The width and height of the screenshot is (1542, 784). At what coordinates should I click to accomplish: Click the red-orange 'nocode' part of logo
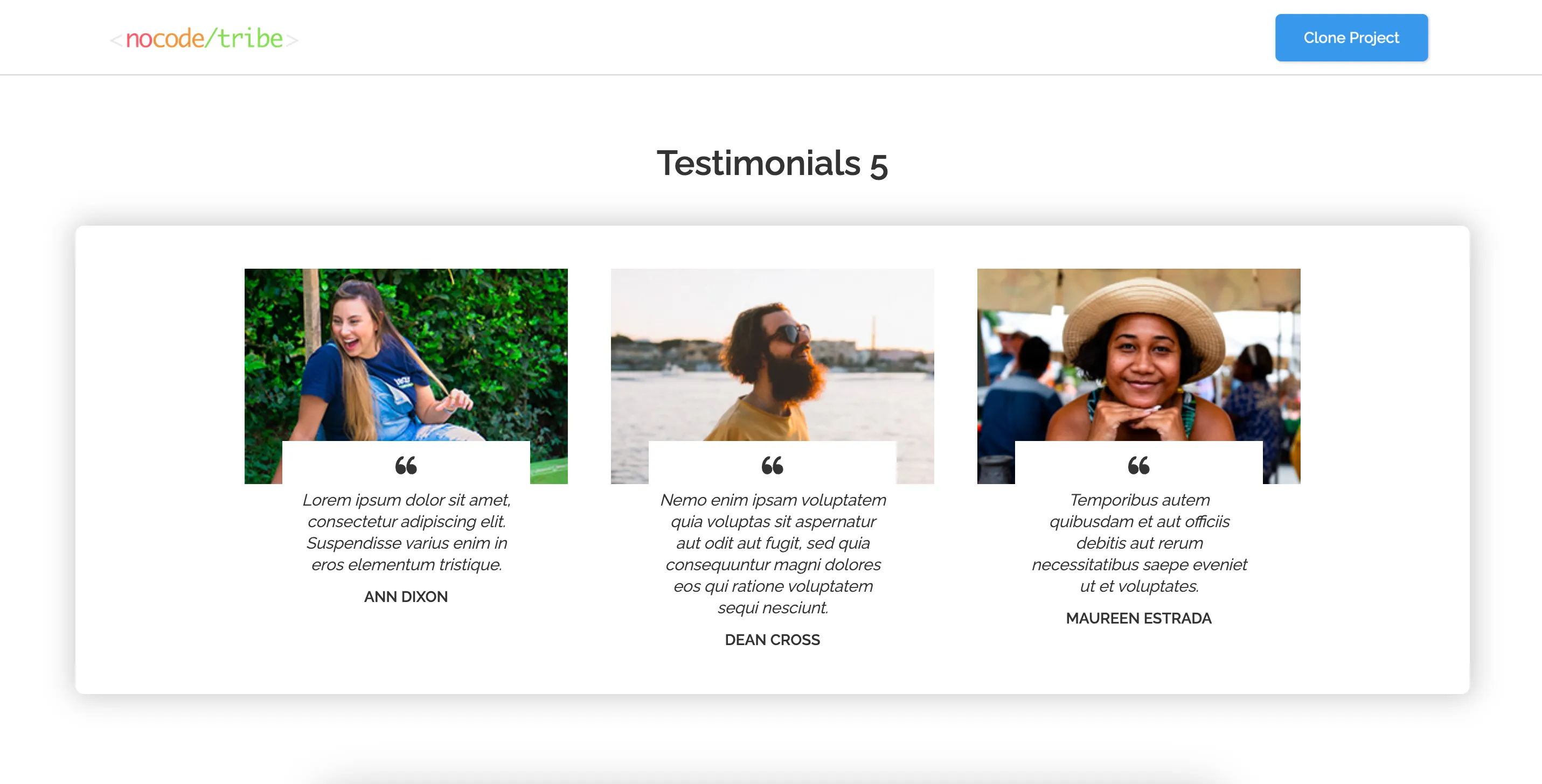[x=165, y=39]
